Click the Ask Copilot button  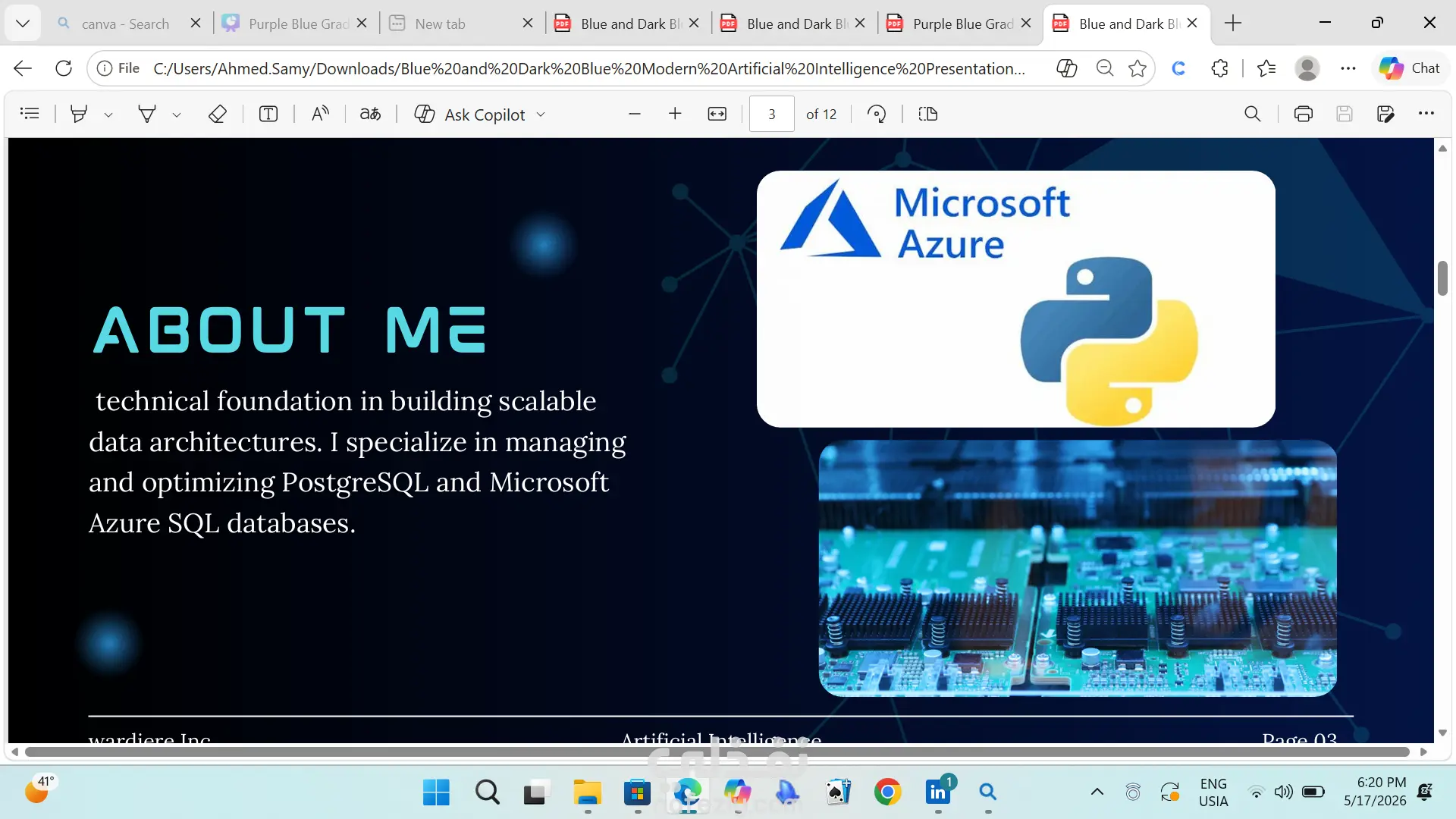click(470, 114)
